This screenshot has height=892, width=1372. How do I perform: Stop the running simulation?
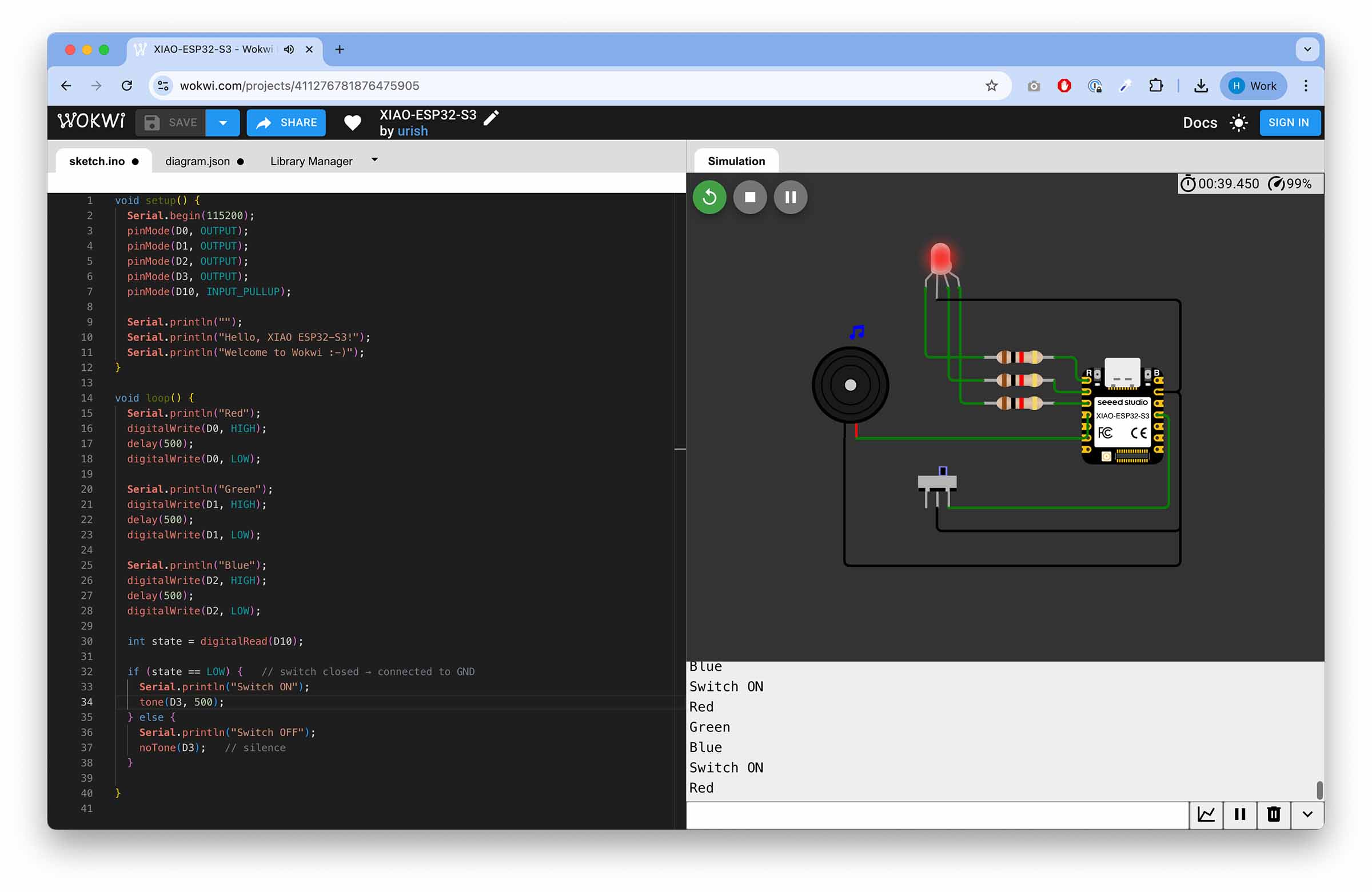coord(749,198)
